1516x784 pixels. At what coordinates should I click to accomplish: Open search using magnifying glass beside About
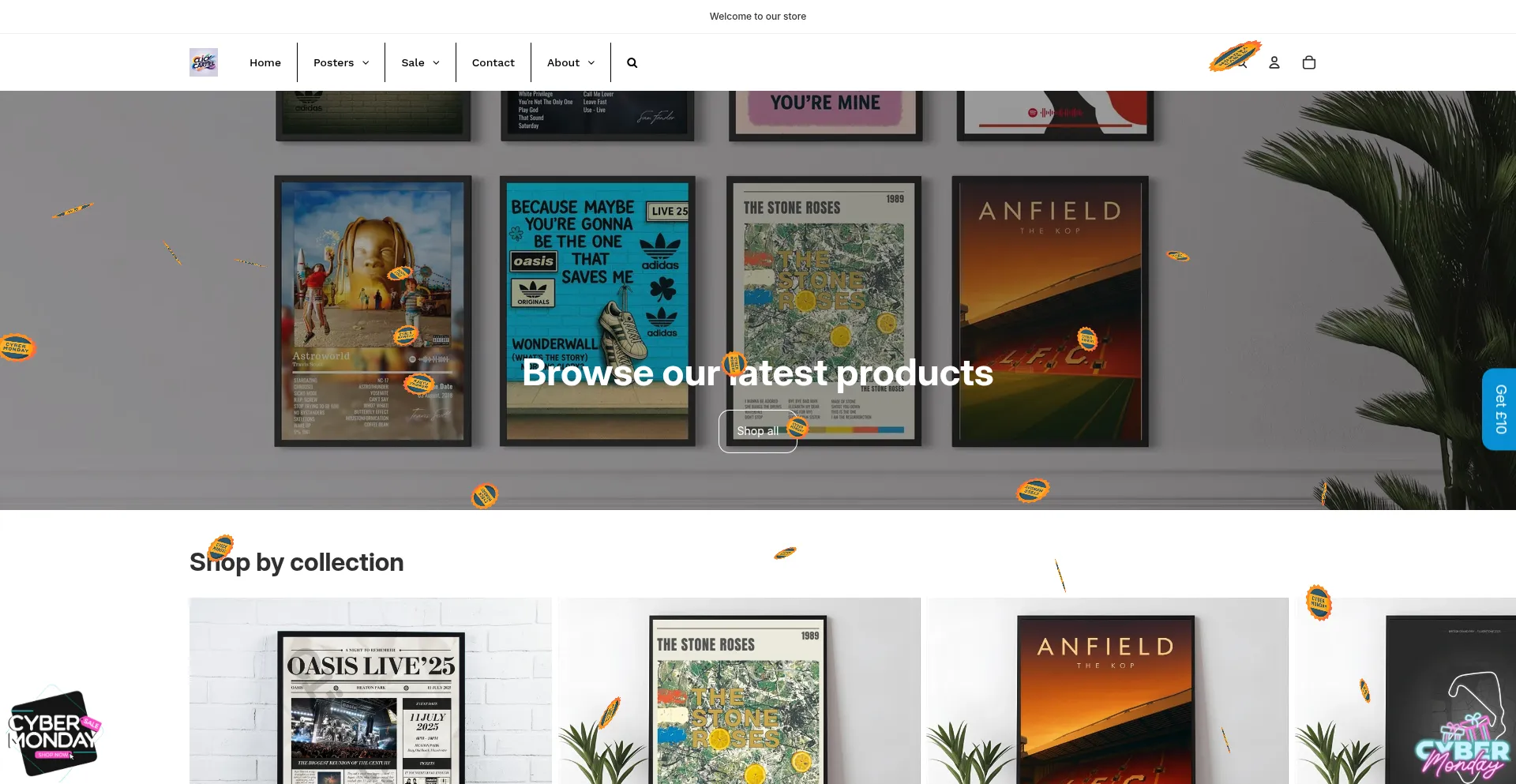click(632, 62)
